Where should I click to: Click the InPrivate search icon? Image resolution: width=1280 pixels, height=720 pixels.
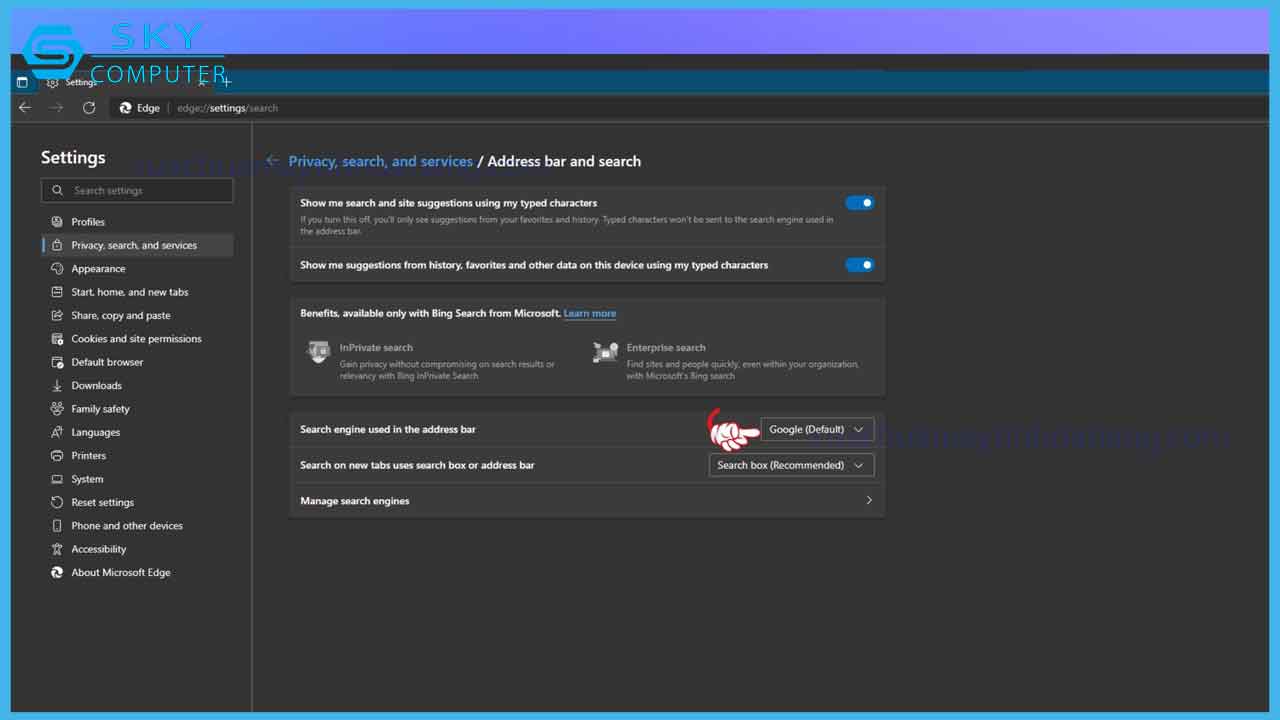[x=319, y=352]
